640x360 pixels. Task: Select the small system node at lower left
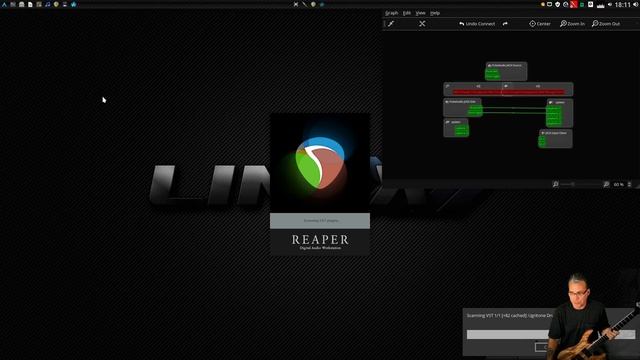[x=456, y=127]
